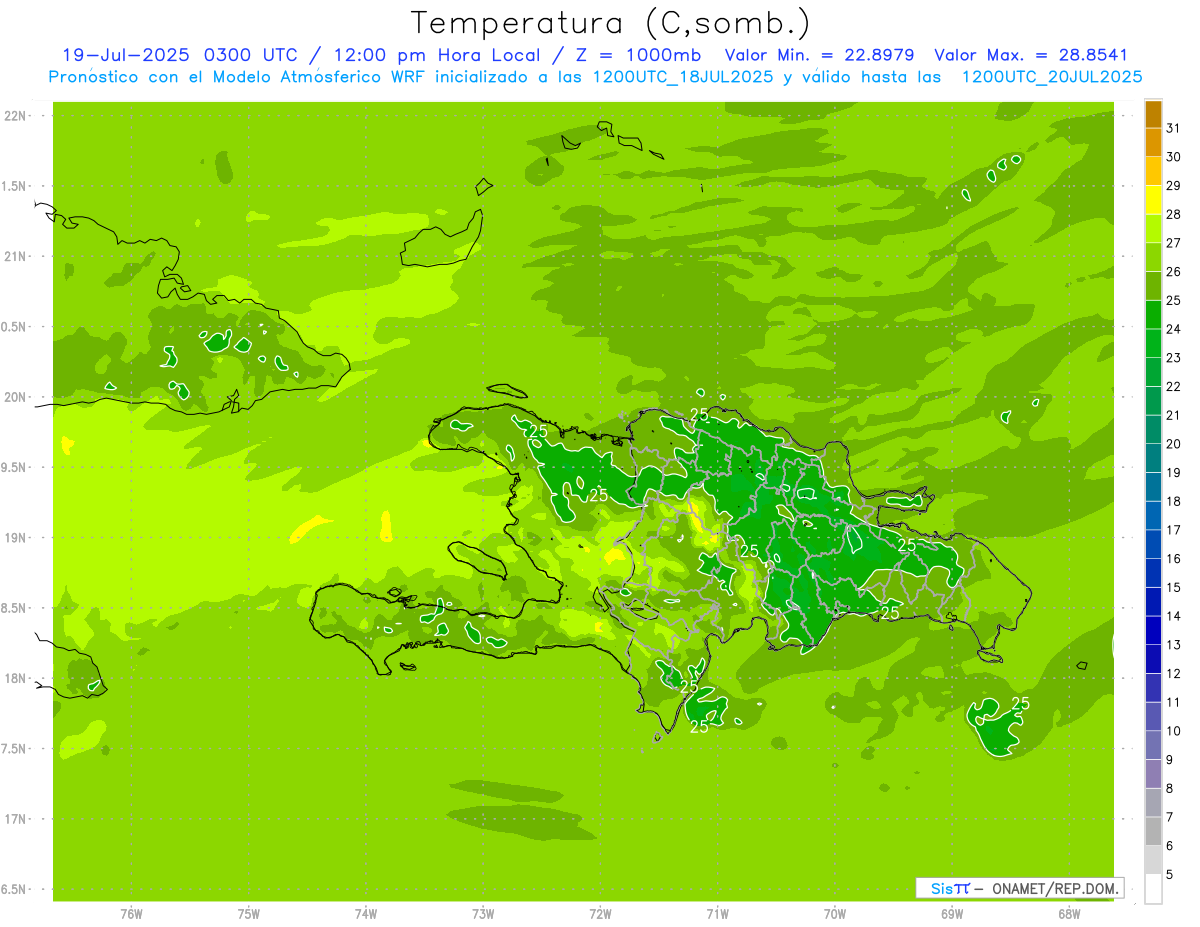The height and width of the screenshot is (927, 1200).
Task: Click the "76W" longitude axis label
Action: 131,914
